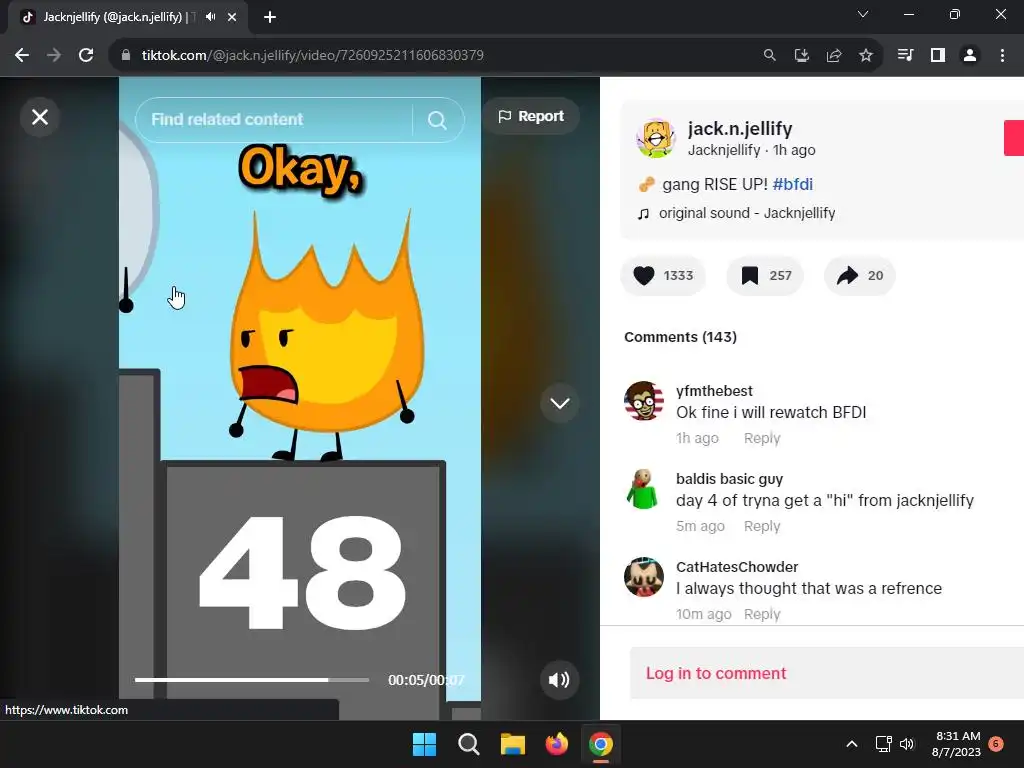Show hidden system tray icons
This screenshot has height=768, width=1024.
(852, 744)
